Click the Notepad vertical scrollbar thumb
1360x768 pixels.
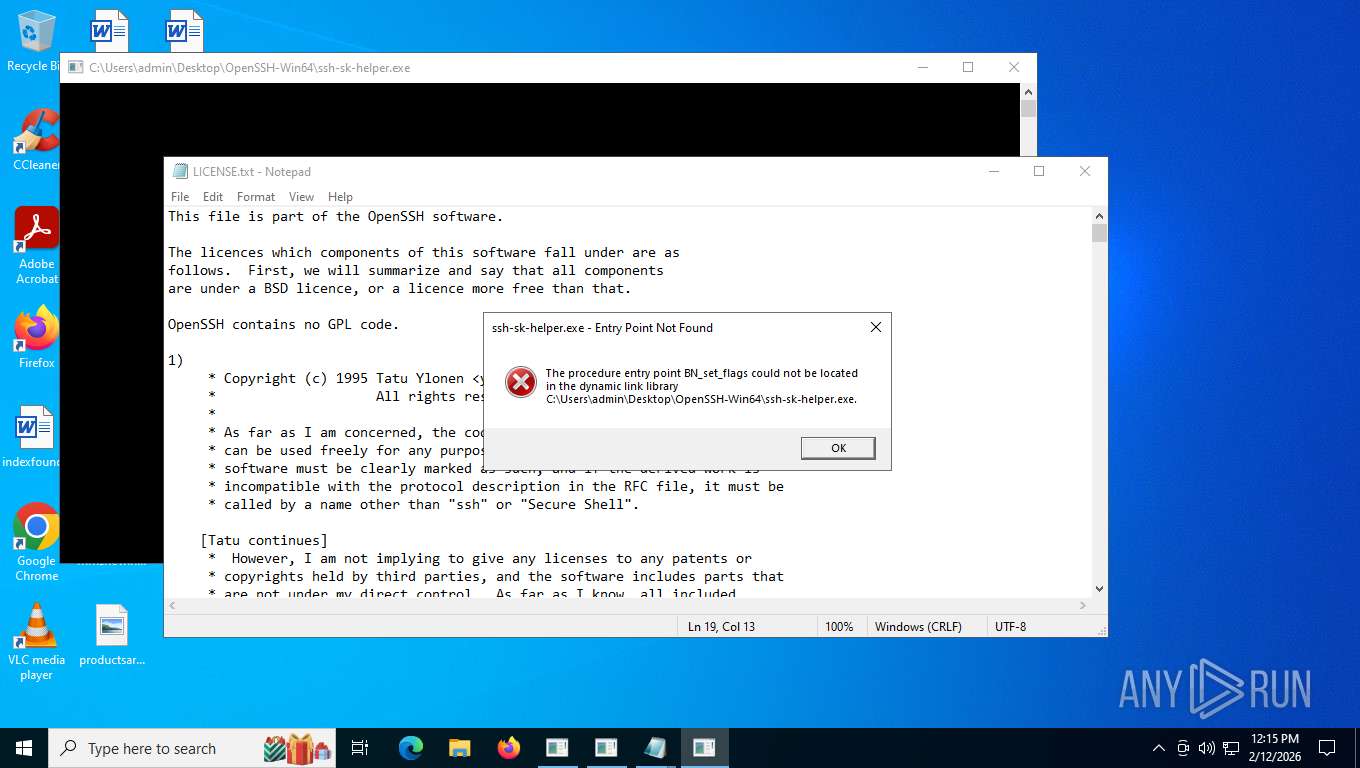(x=1100, y=233)
